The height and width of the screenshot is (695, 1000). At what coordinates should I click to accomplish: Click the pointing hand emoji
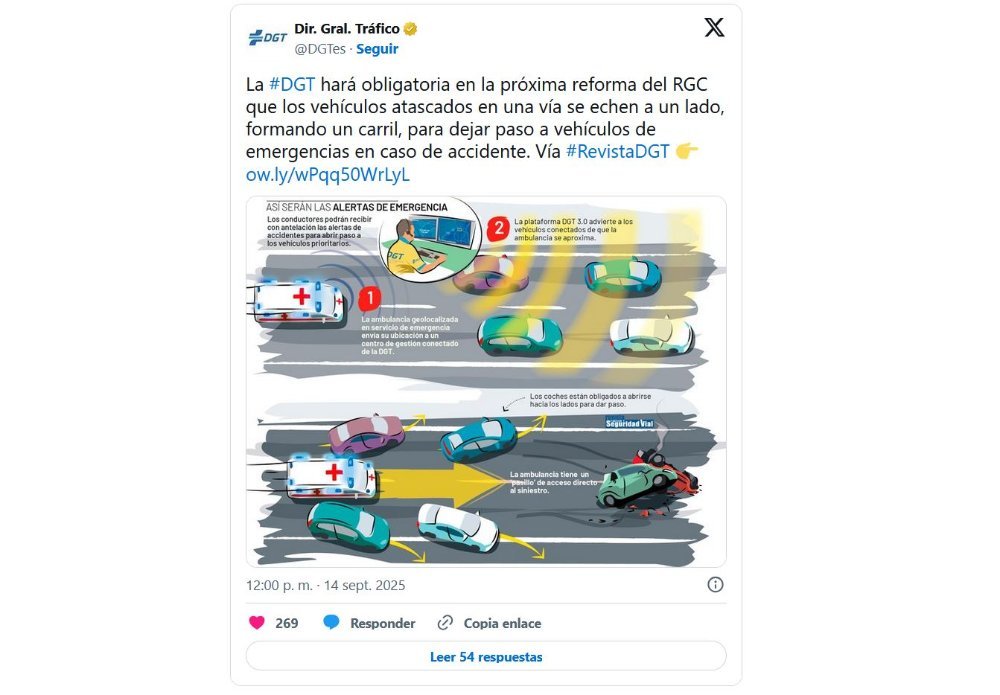click(x=686, y=151)
